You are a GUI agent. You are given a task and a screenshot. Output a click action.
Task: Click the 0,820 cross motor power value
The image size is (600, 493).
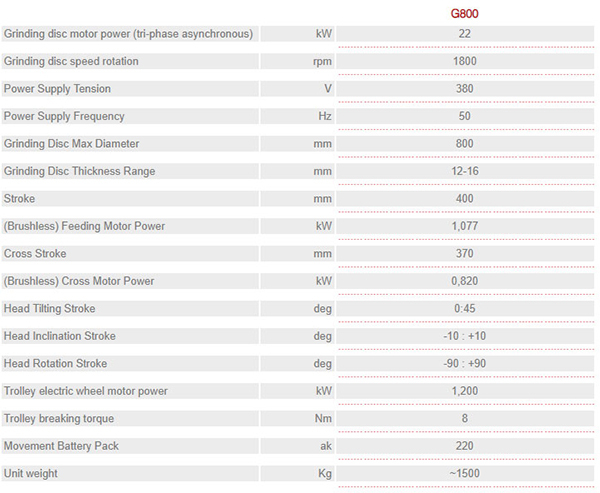[465, 281]
